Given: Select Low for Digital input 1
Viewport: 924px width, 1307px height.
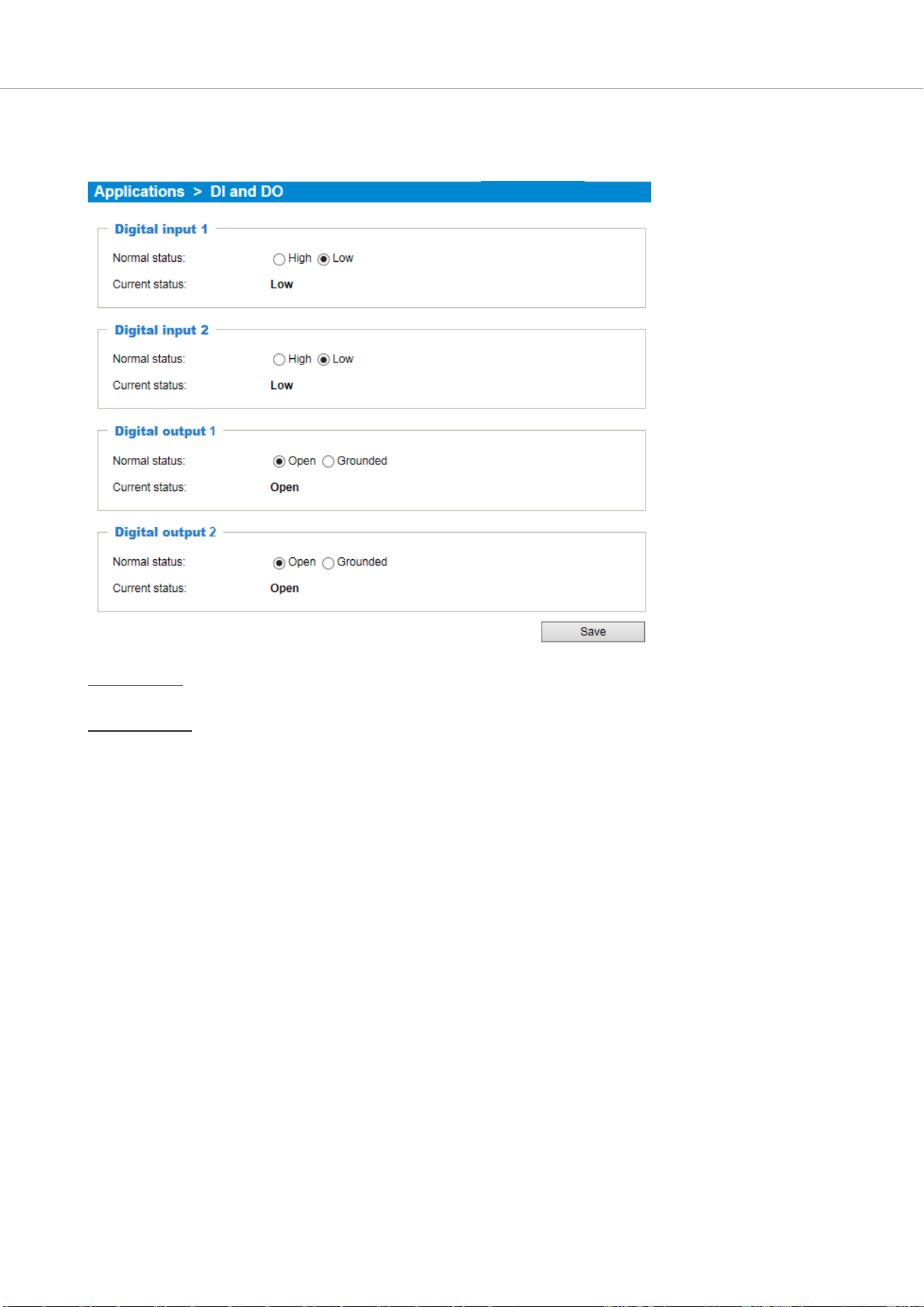Looking at the screenshot, I should click(324, 259).
